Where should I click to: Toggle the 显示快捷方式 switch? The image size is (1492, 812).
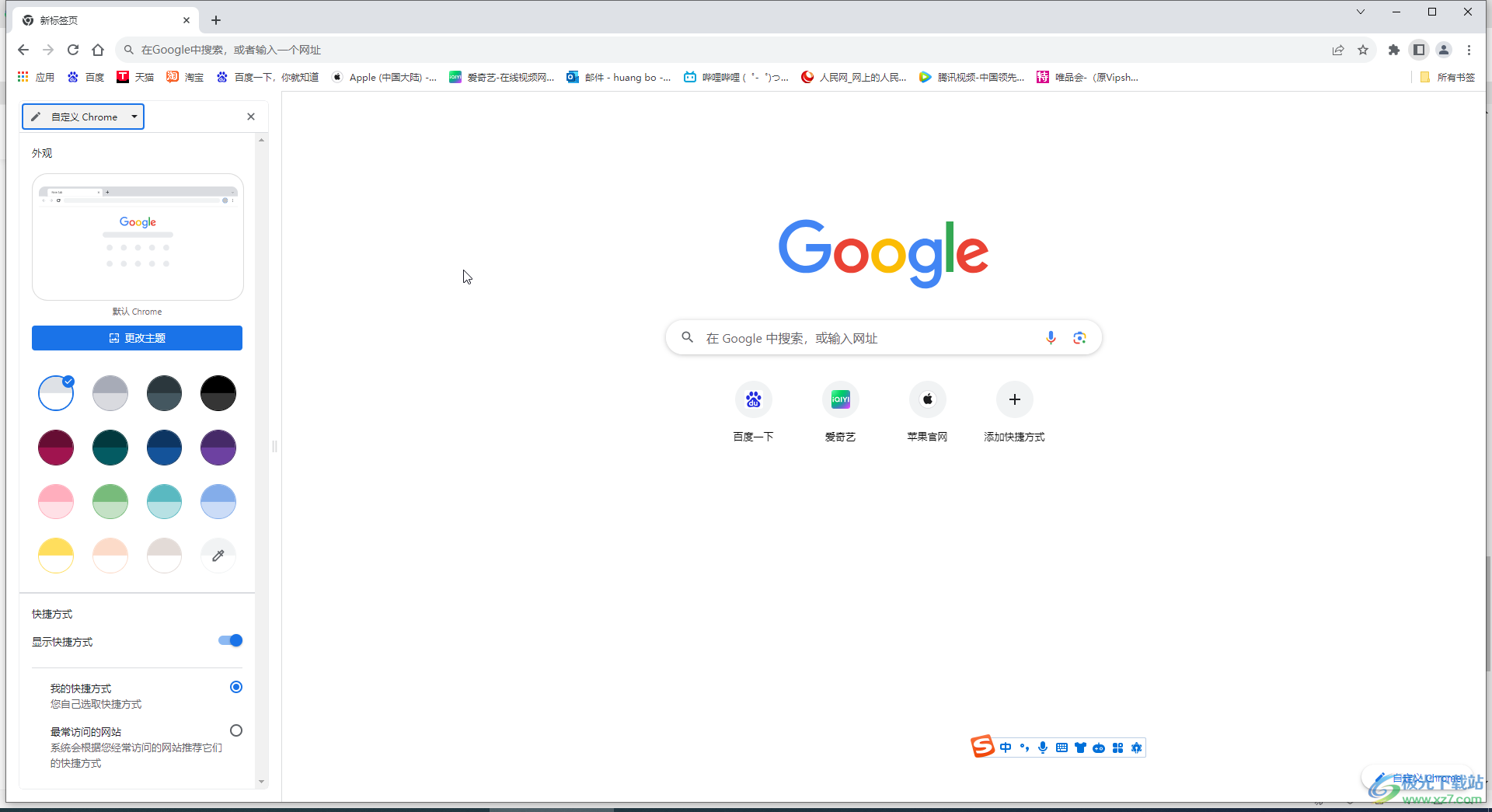click(x=231, y=640)
